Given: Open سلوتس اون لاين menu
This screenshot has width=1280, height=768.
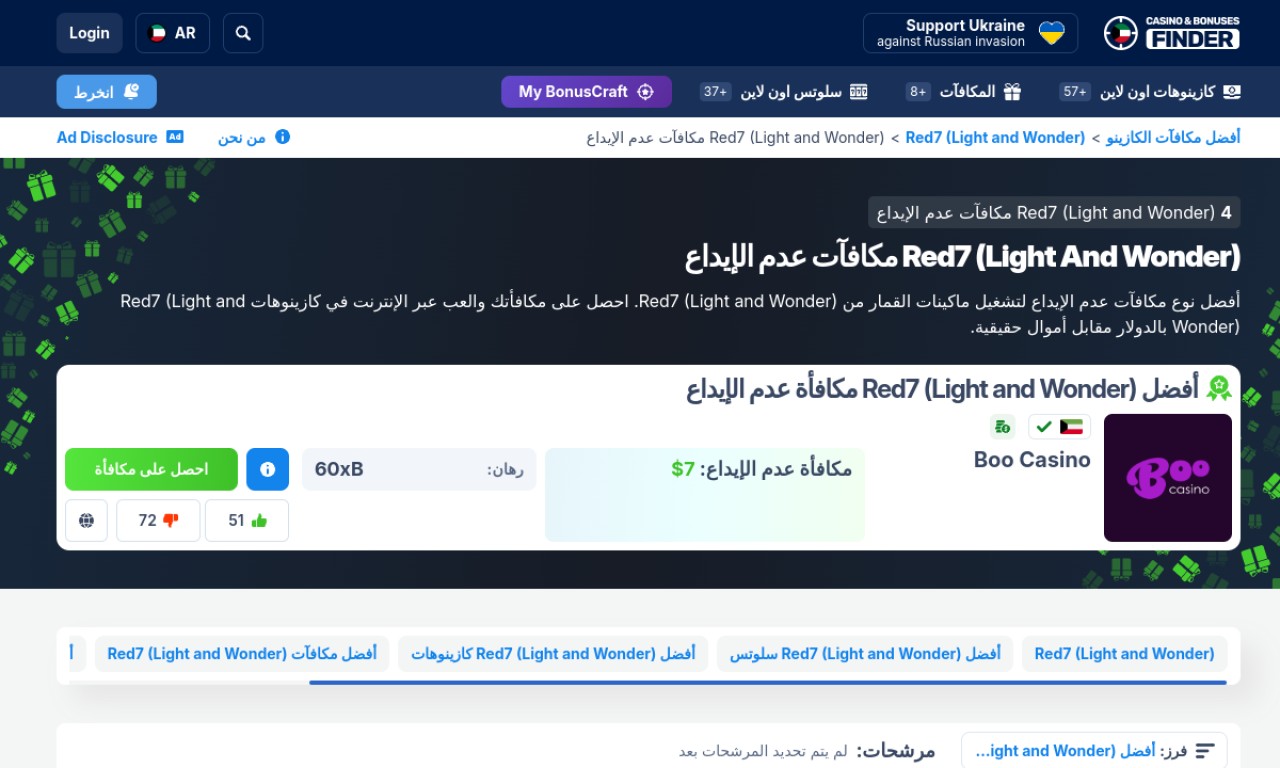Looking at the screenshot, I should [784, 92].
